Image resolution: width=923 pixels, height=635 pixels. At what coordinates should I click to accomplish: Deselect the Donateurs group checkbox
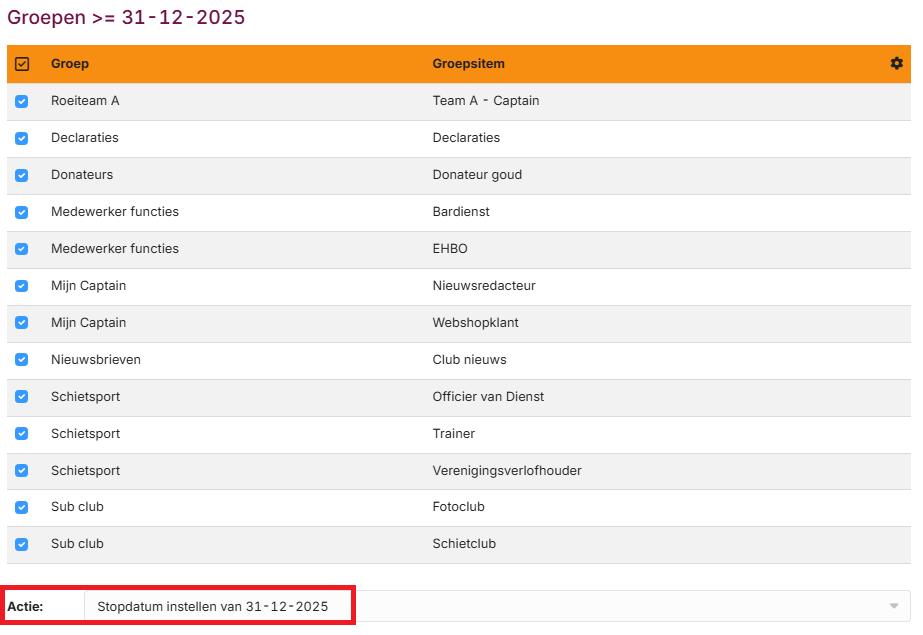(21, 175)
